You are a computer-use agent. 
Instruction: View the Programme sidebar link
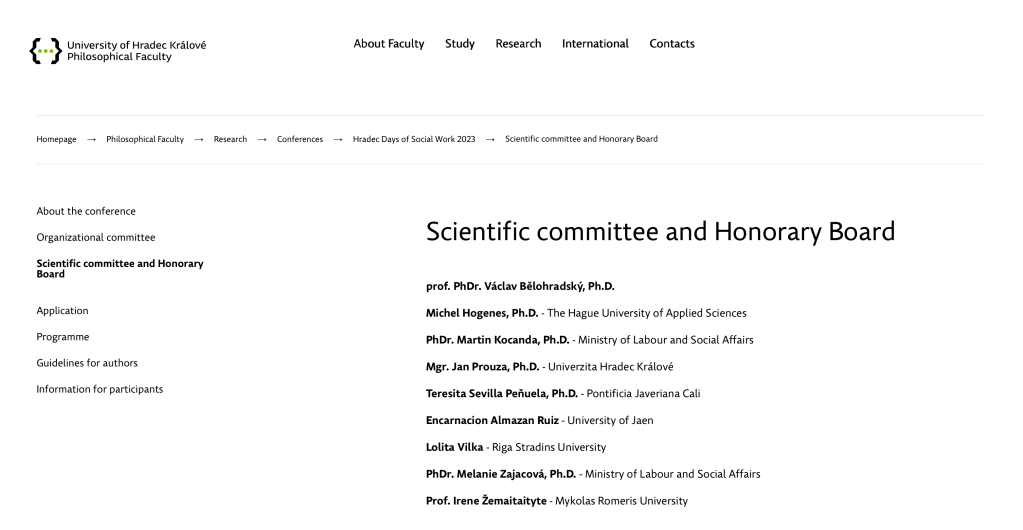pyautogui.click(x=63, y=337)
